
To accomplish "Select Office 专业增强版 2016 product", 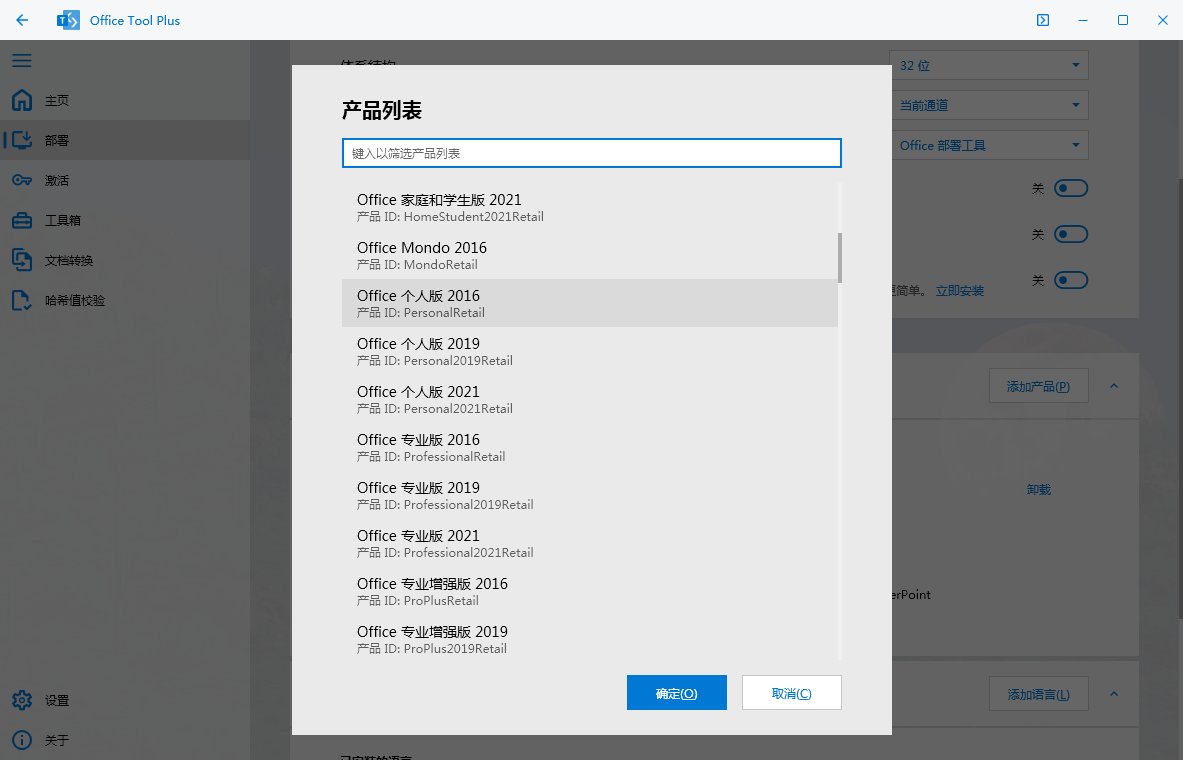I will [590, 591].
